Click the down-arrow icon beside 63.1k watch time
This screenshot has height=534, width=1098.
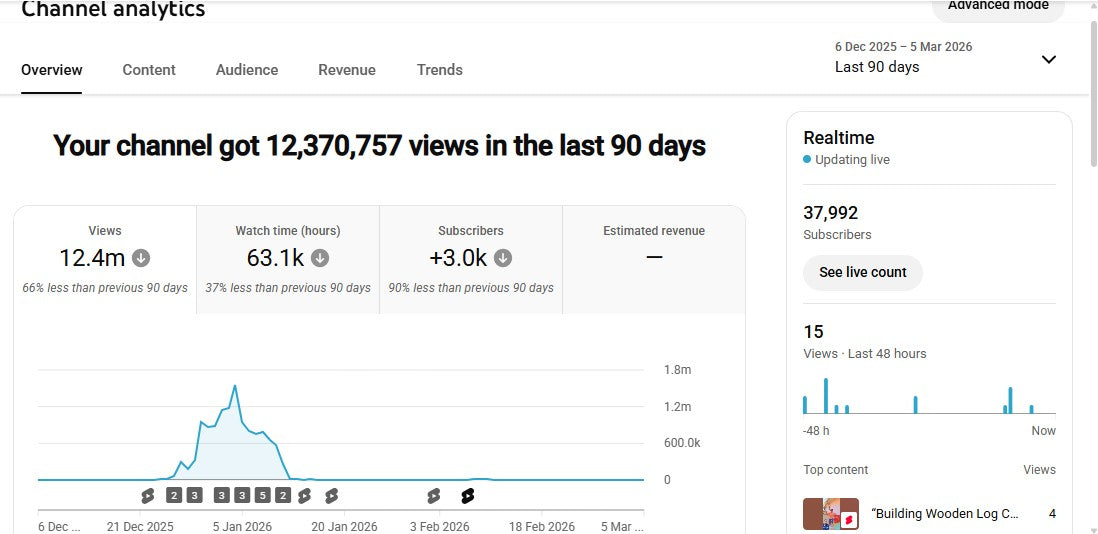[x=320, y=258]
